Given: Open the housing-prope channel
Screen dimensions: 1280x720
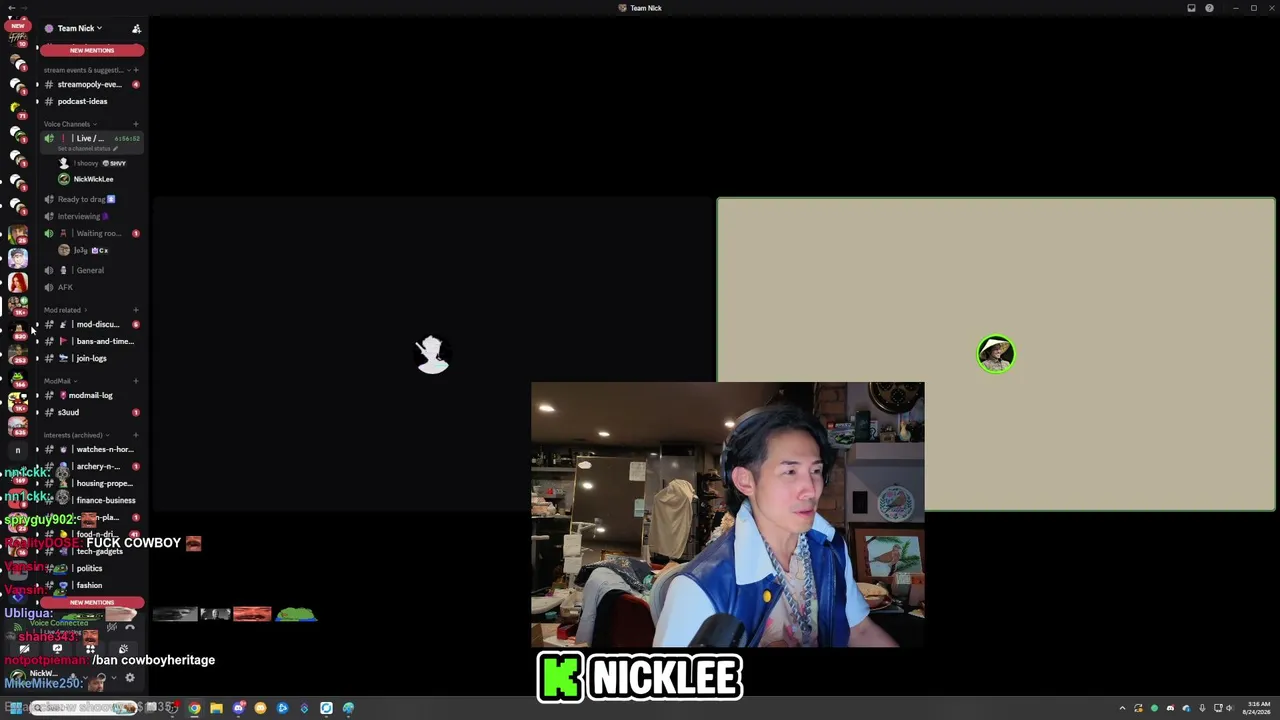Looking at the screenshot, I should coord(92,483).
